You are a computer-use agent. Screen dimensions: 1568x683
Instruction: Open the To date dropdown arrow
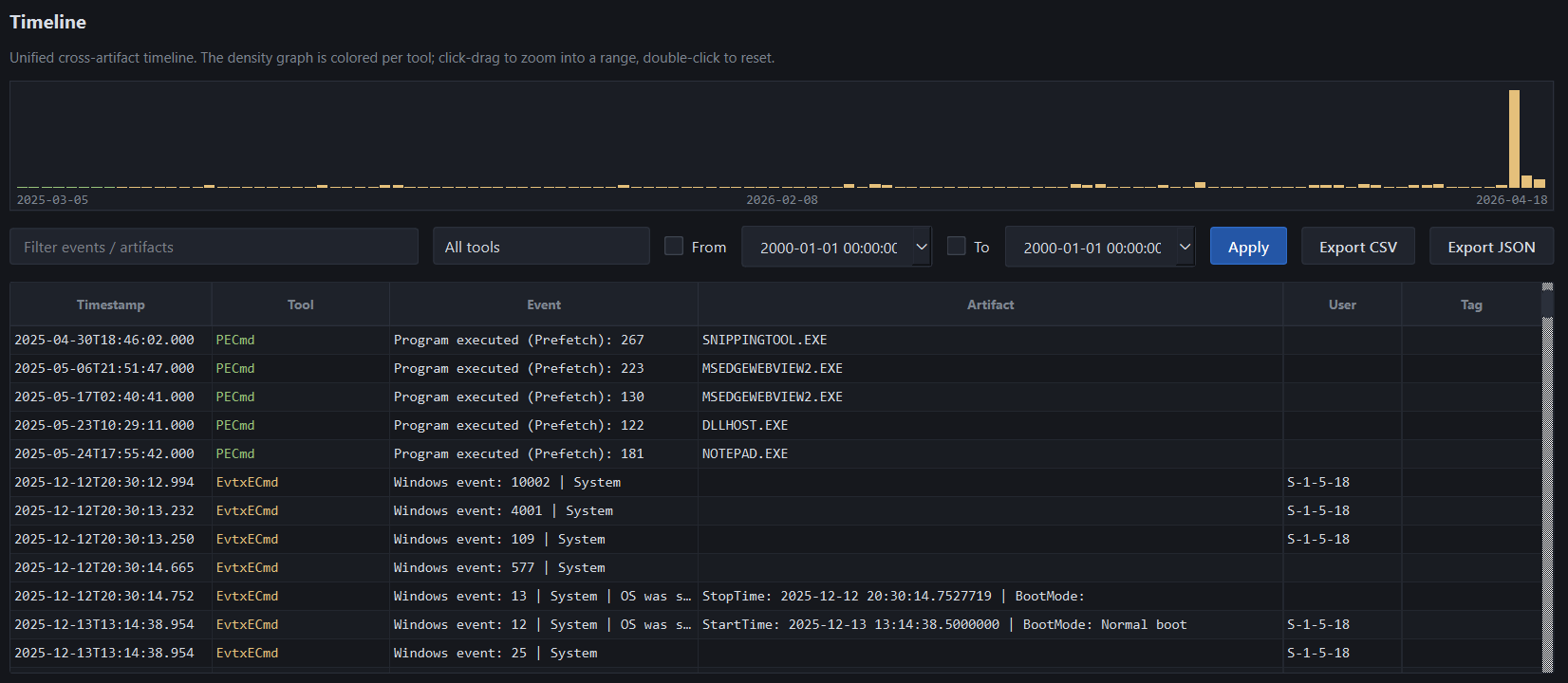1185,247
